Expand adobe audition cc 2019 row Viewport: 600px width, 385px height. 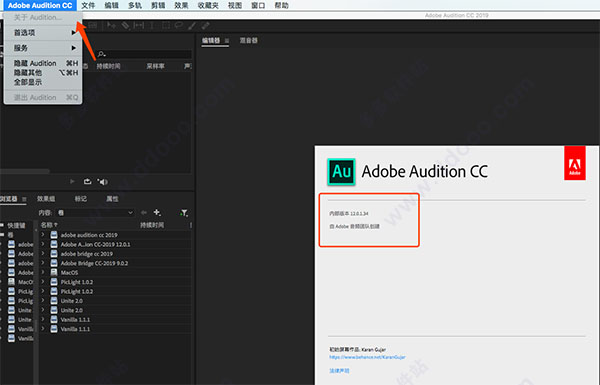coord(43,235)
